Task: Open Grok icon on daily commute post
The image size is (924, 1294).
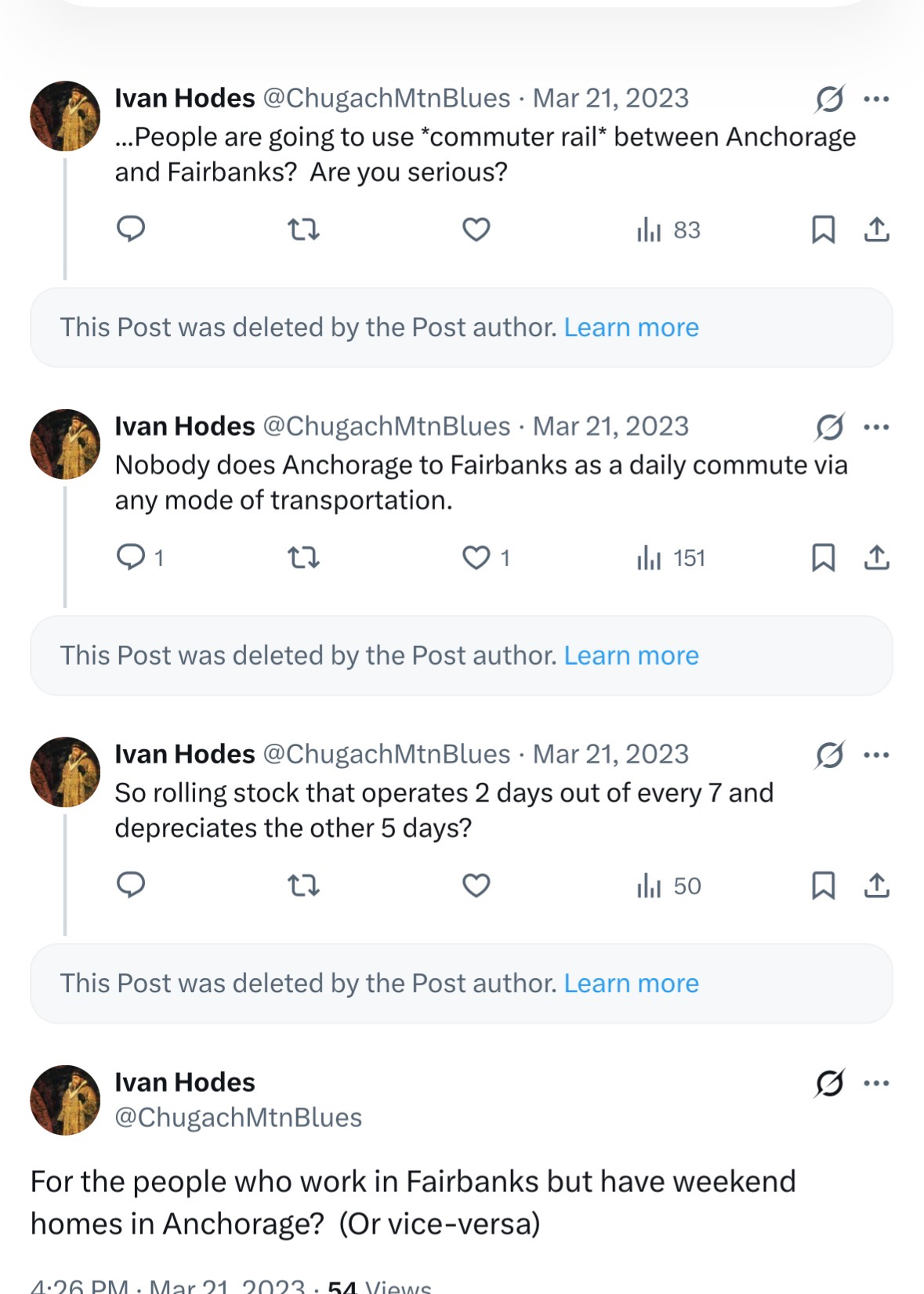Action: (x=829, y=427)
